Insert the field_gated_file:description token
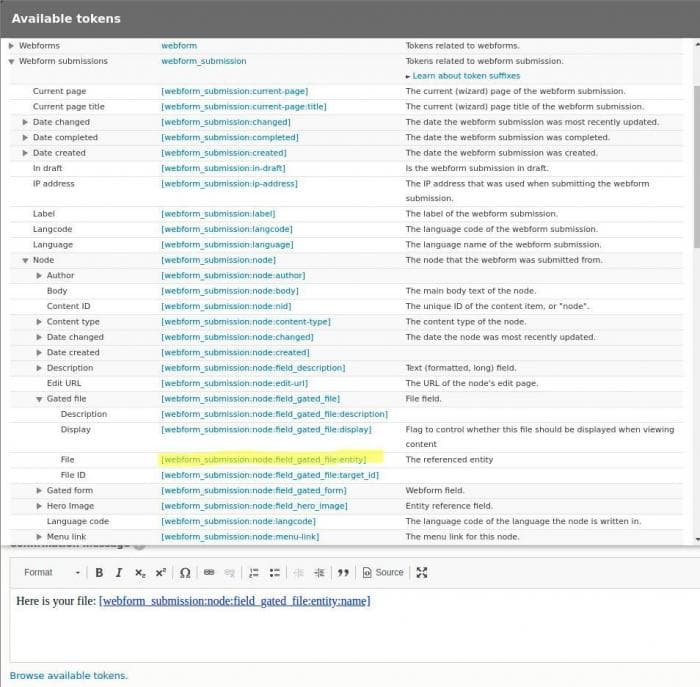The height and width of the screenshot is (687, 700). coord(275,414)
